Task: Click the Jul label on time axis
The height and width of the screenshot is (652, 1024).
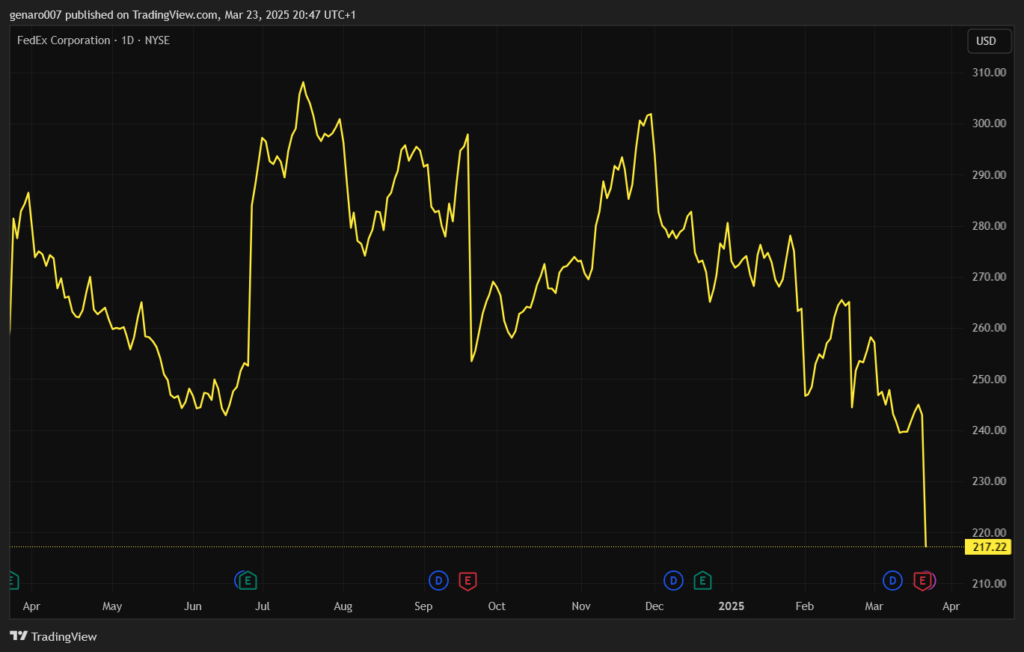Action: click(x=263, y=606)
